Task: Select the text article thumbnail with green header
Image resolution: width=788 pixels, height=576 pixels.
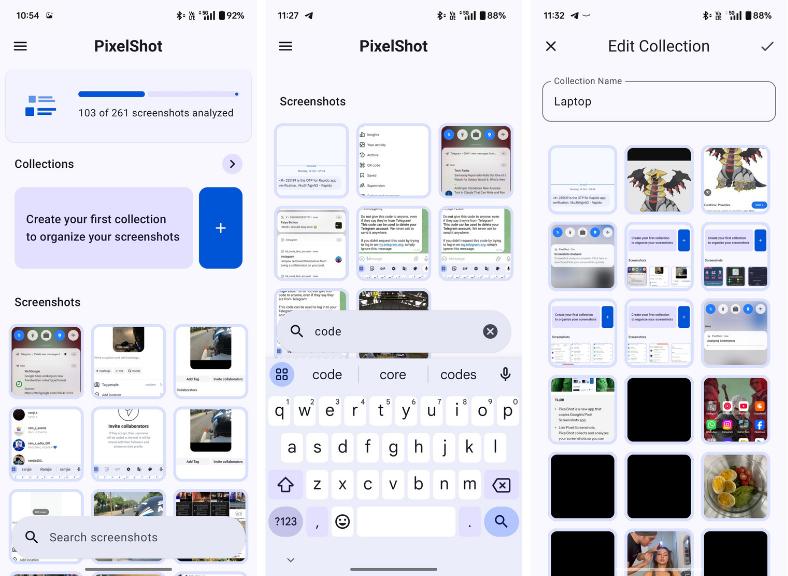Action: coord(582,410)
